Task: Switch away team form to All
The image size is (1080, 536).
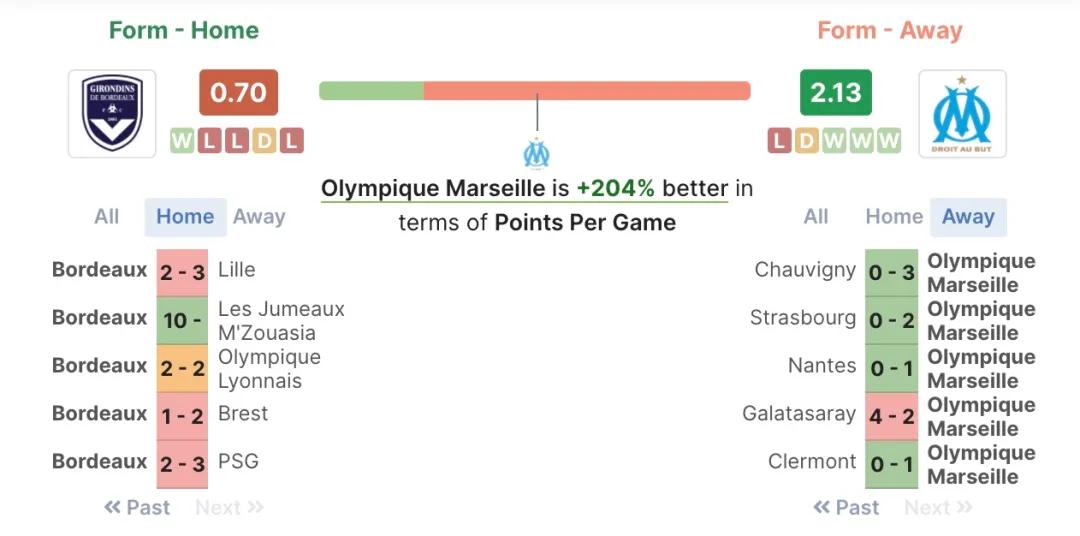Action: point(816,217)
